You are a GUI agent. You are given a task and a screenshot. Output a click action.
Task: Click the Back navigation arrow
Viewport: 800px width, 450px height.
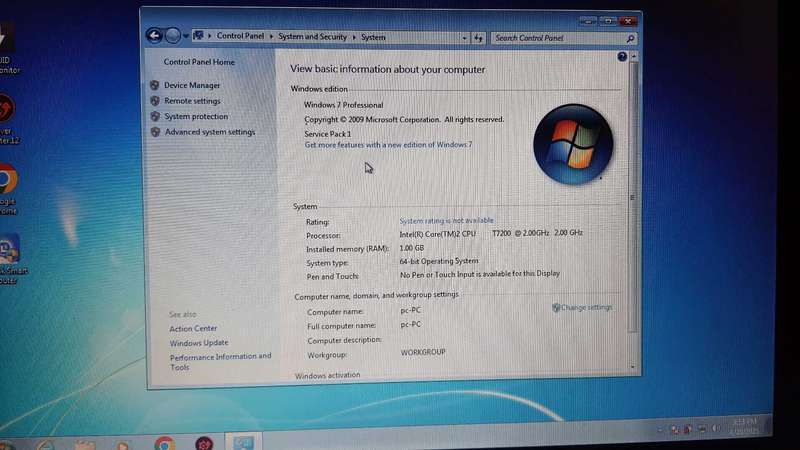click(154, 35)
